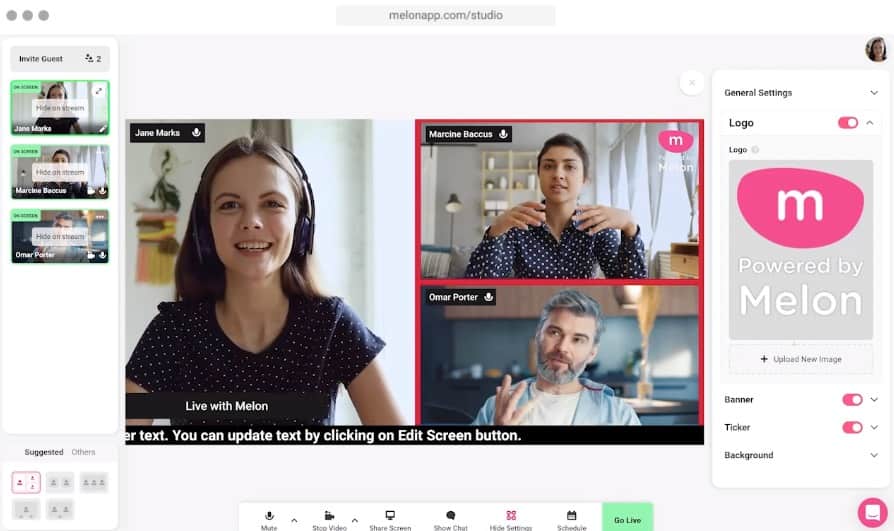Open audio options arrow next to Mute
The width and height of the screenshot is (894, 531).
pyautogui.click(x=294, y=520)
